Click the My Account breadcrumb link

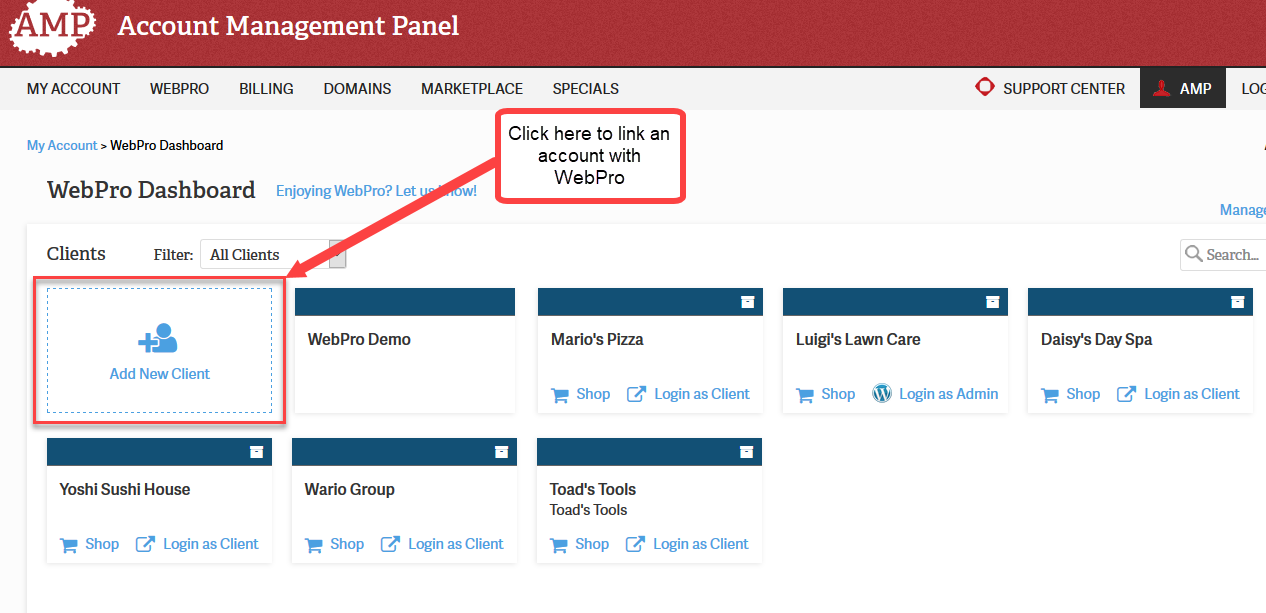[x=62, y=146]
